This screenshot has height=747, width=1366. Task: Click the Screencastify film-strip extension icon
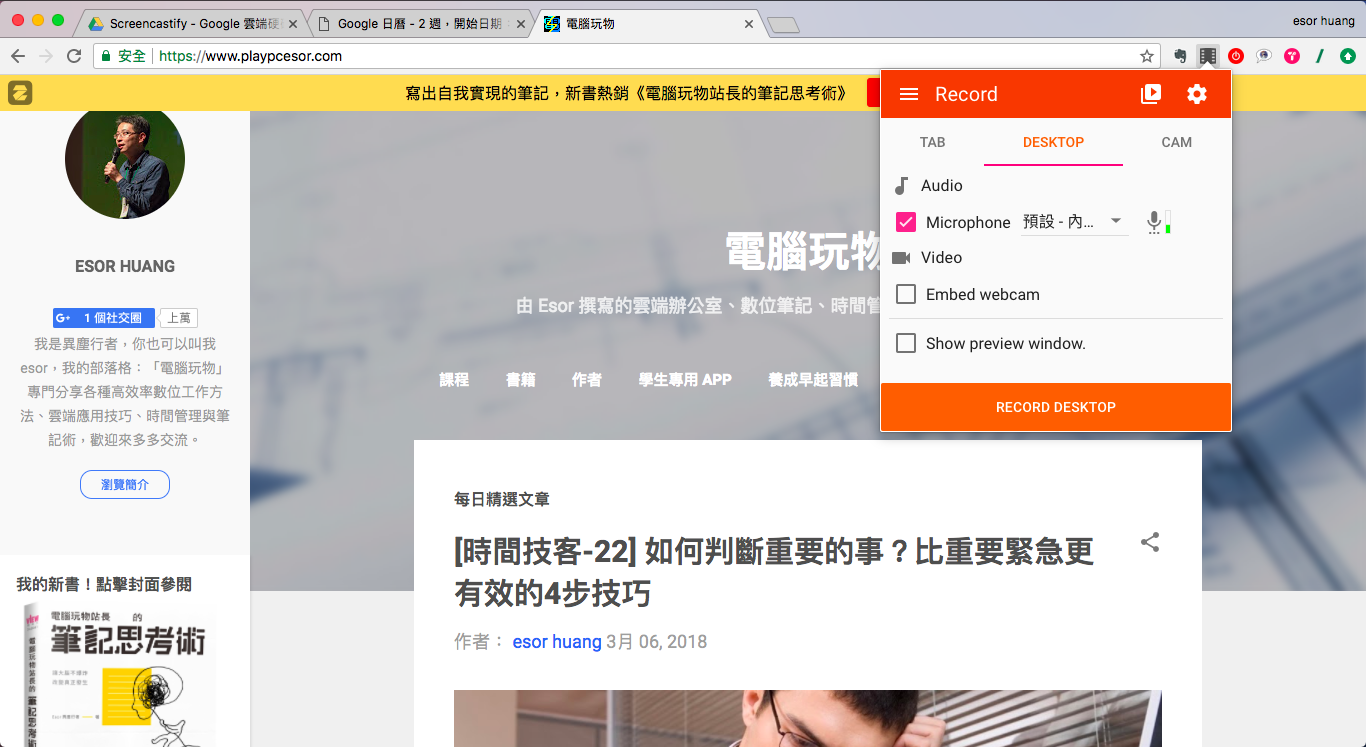(1208, 56)
